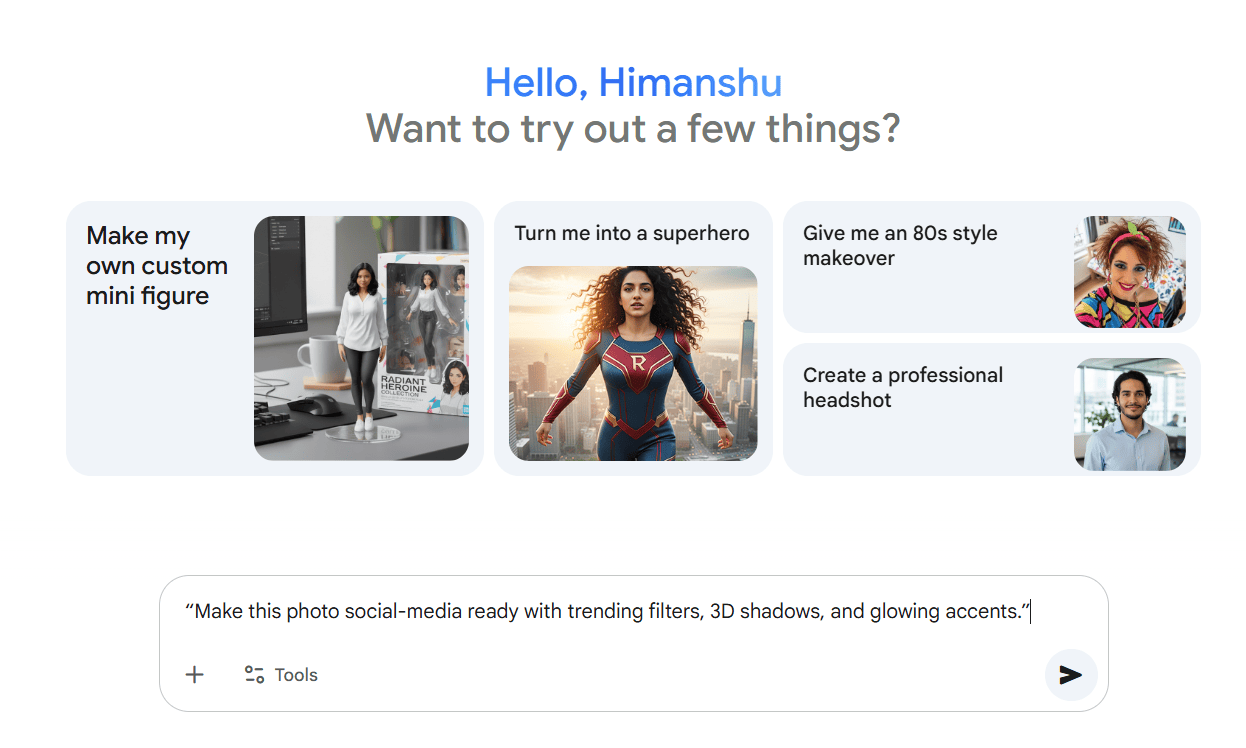Click the Tools label text
1246x748 pixels.
tap(298, 674)
